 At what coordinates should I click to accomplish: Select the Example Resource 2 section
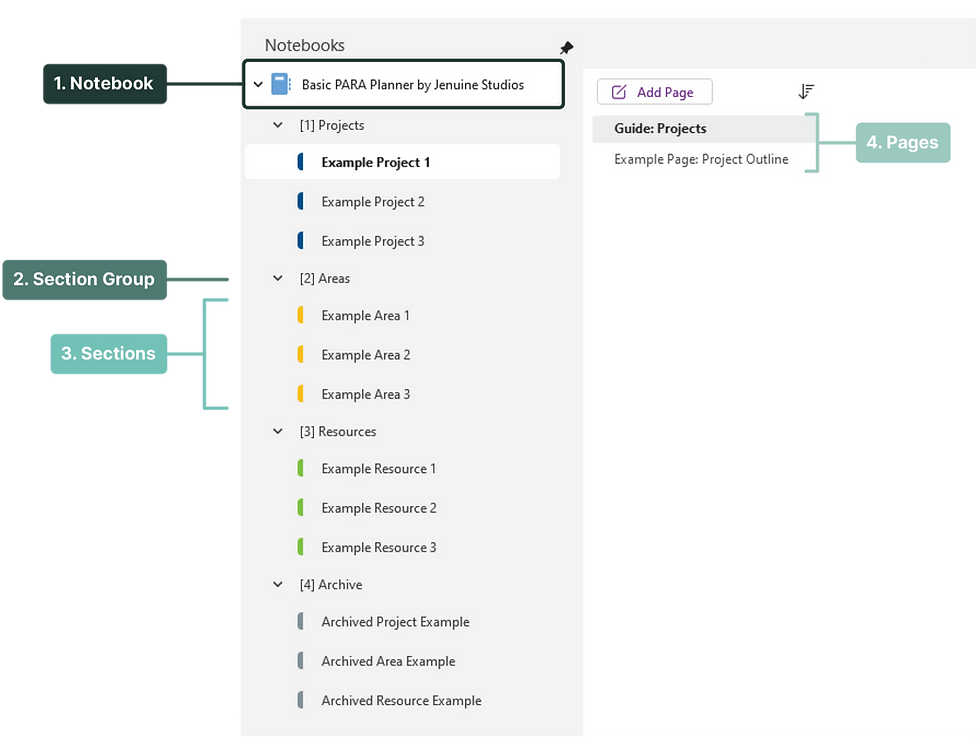tap(378, 507)
